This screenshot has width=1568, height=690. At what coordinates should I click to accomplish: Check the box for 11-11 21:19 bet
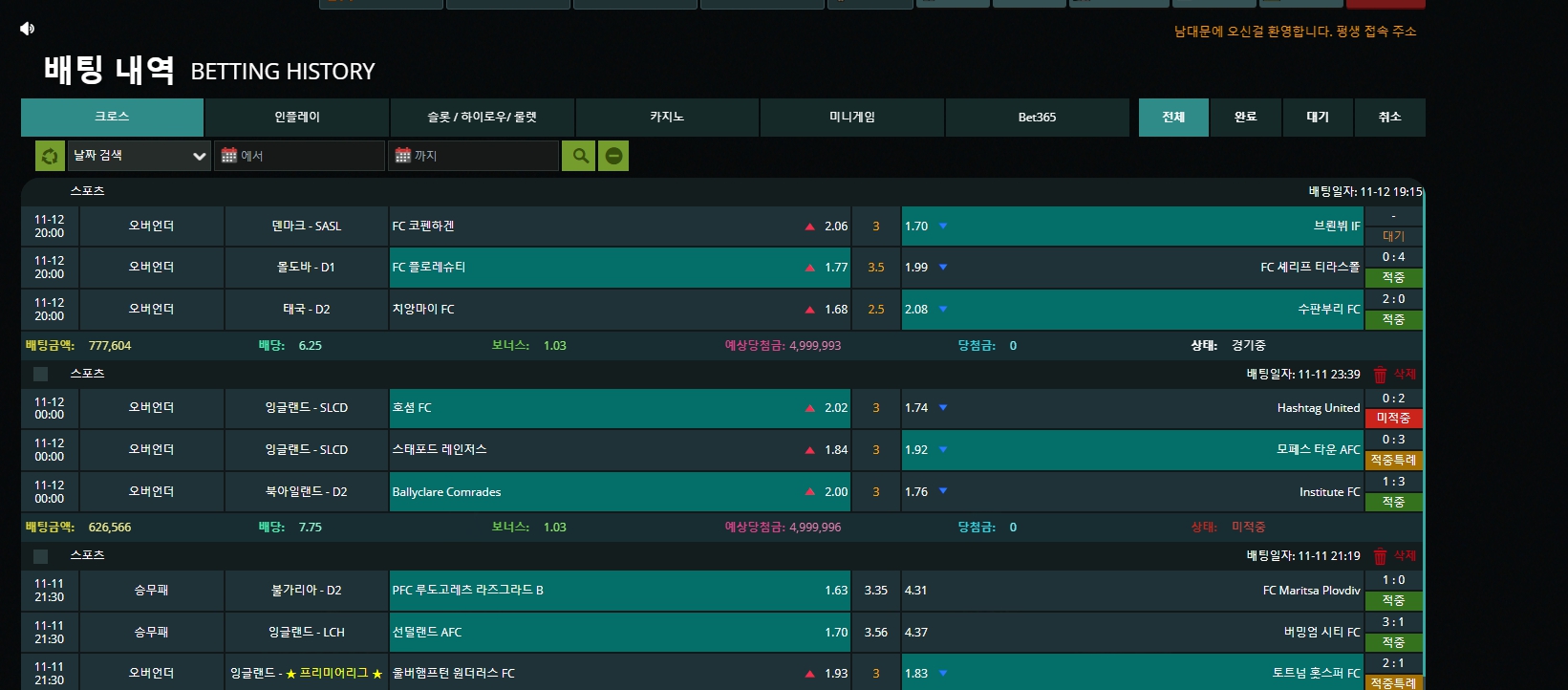(40, 556)
